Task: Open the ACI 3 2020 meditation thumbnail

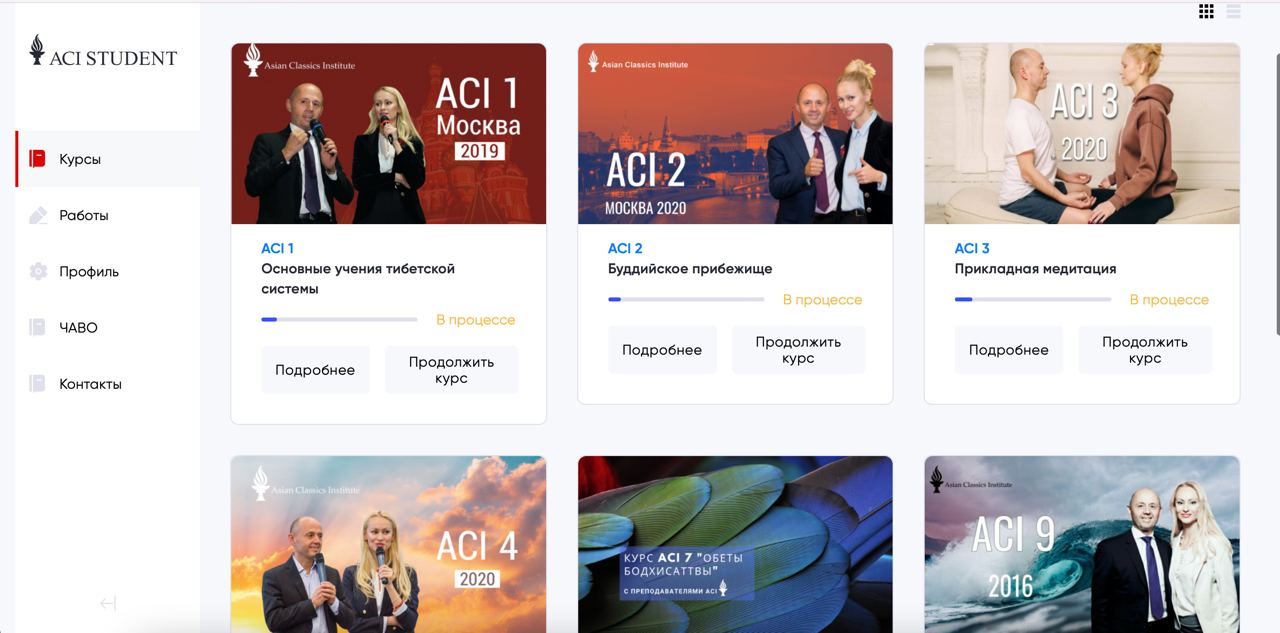Action: 1082,134
